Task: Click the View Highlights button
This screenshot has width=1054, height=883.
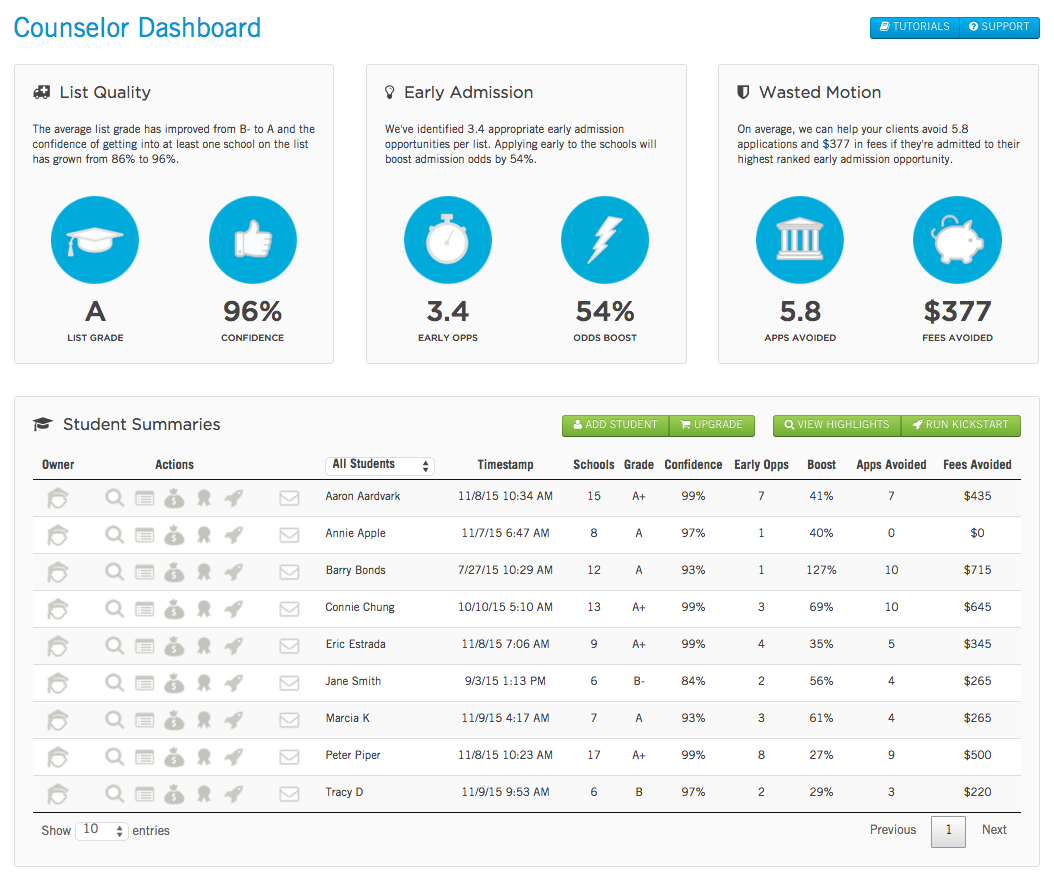Action: click(x=837, y=425)
